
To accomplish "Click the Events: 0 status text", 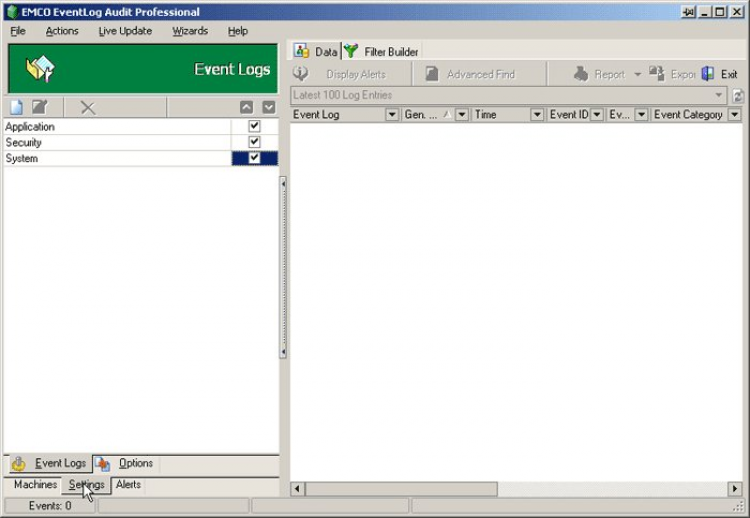I will pyautogui.click(x=50, y=506).
